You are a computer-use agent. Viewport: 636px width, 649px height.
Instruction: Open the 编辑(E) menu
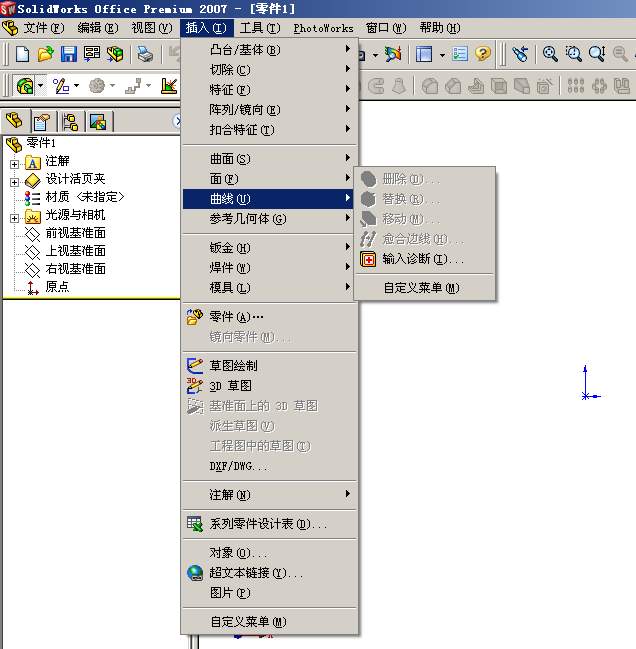point(98,28)
